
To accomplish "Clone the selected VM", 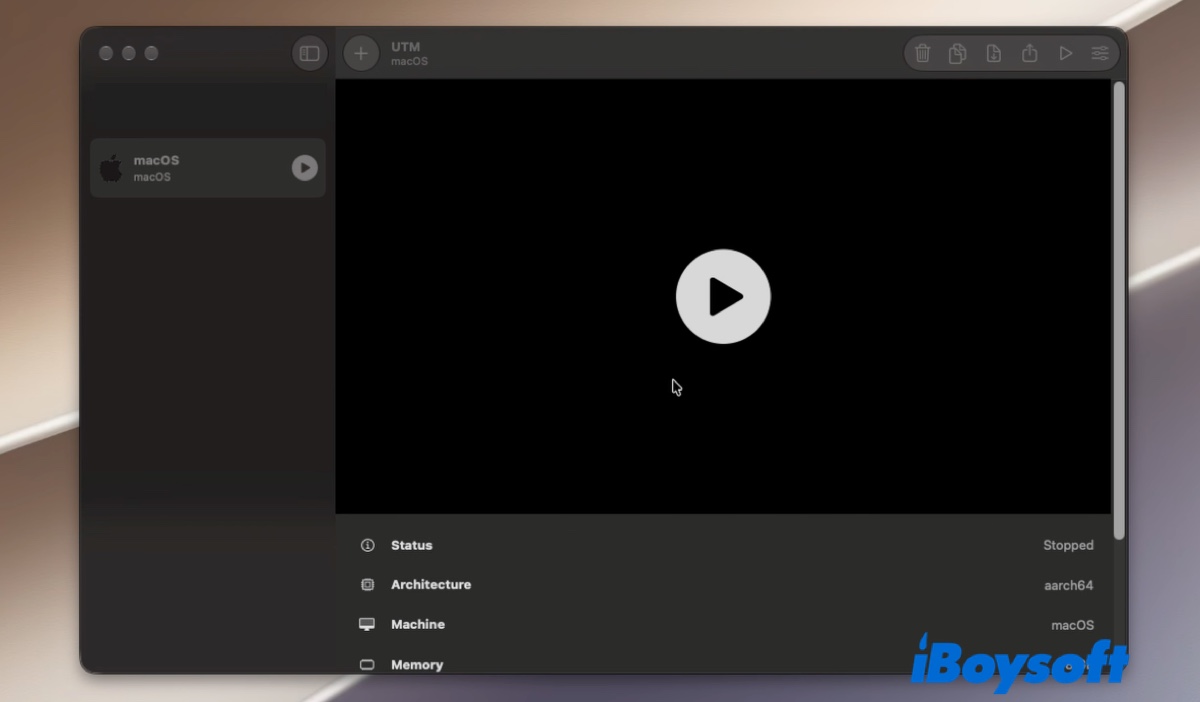I will (x=958, y=53).
